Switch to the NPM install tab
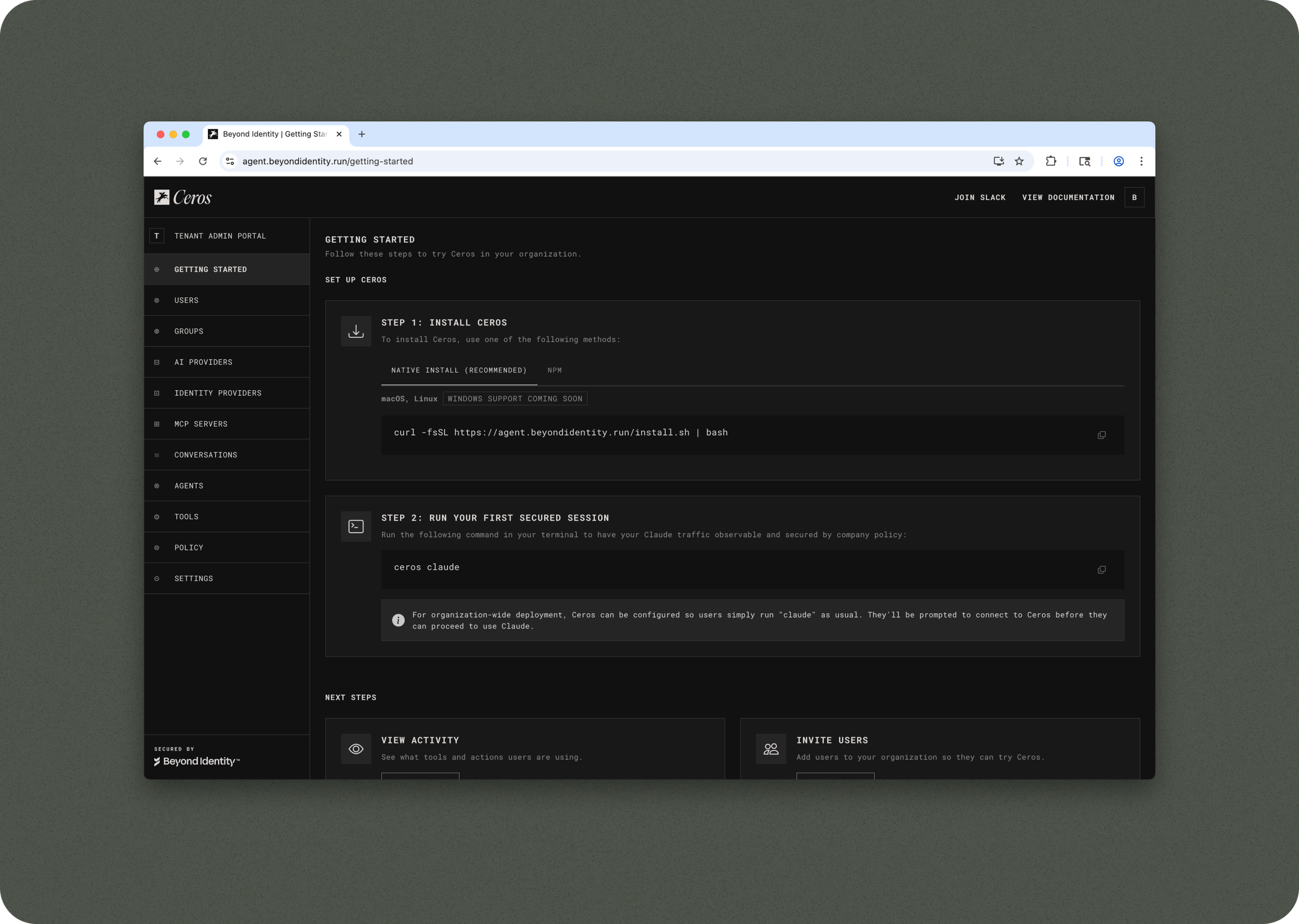Screen dimensions: 1299x924 coord(554,371)
